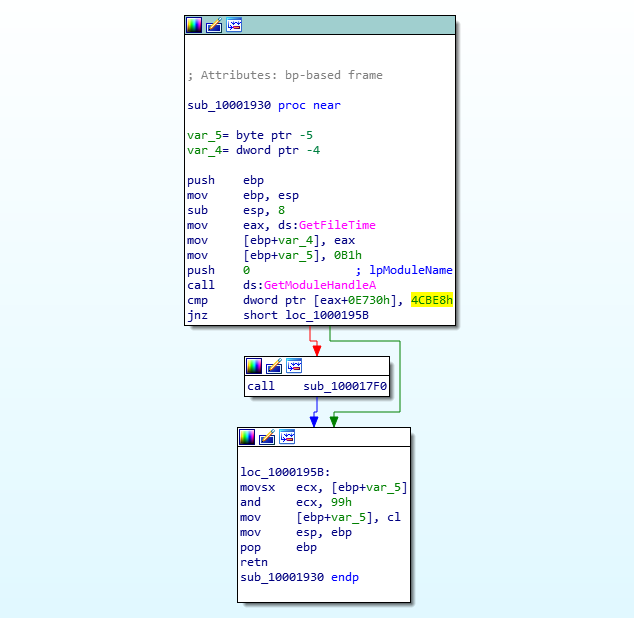Open node color picker on sub_10001930 block
The height and width of the screenshot is (618, 634).
pyautogui.click(x=194, y=25)
